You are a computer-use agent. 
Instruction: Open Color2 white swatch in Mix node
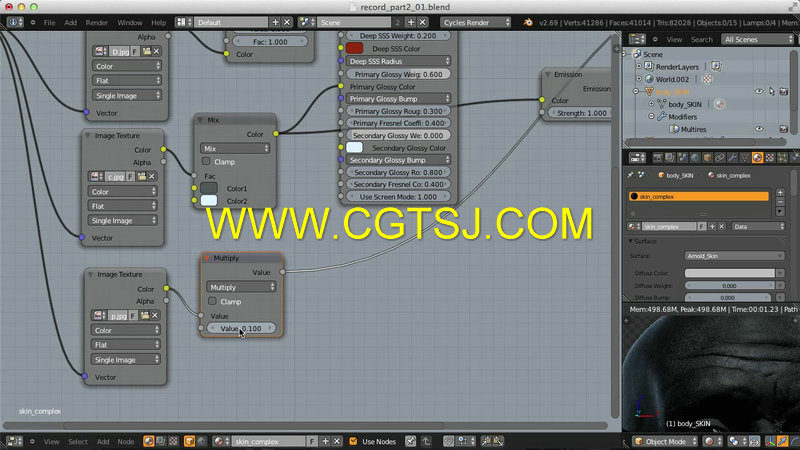coord(209,201)
